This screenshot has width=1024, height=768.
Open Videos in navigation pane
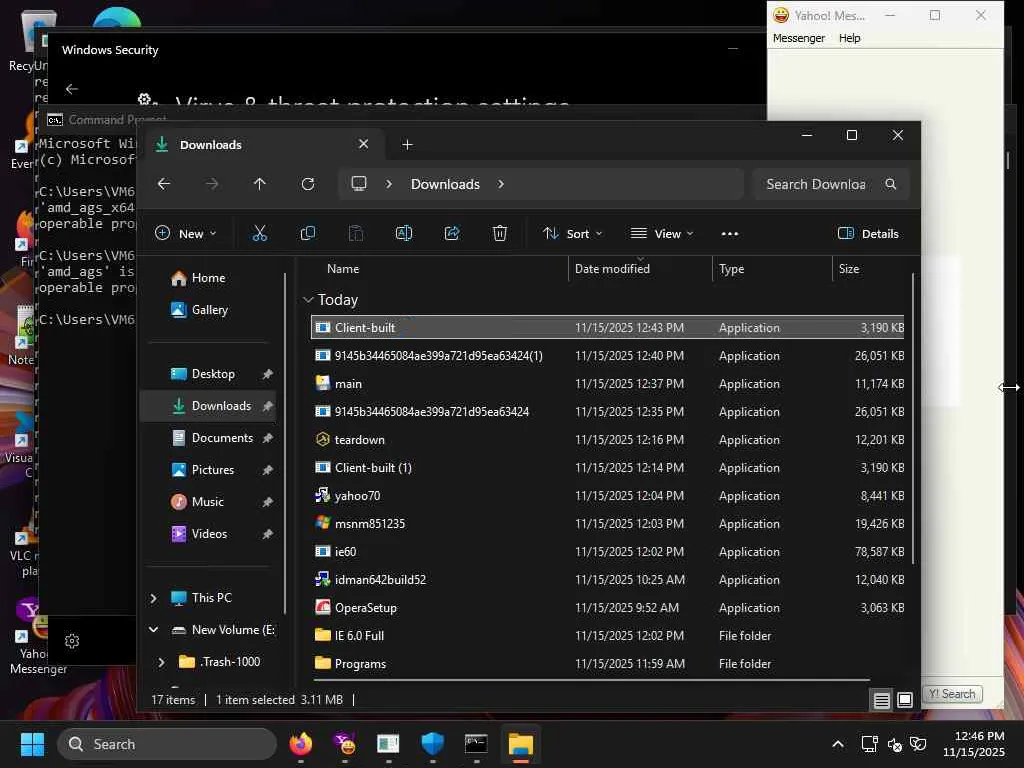pos(209,534)
